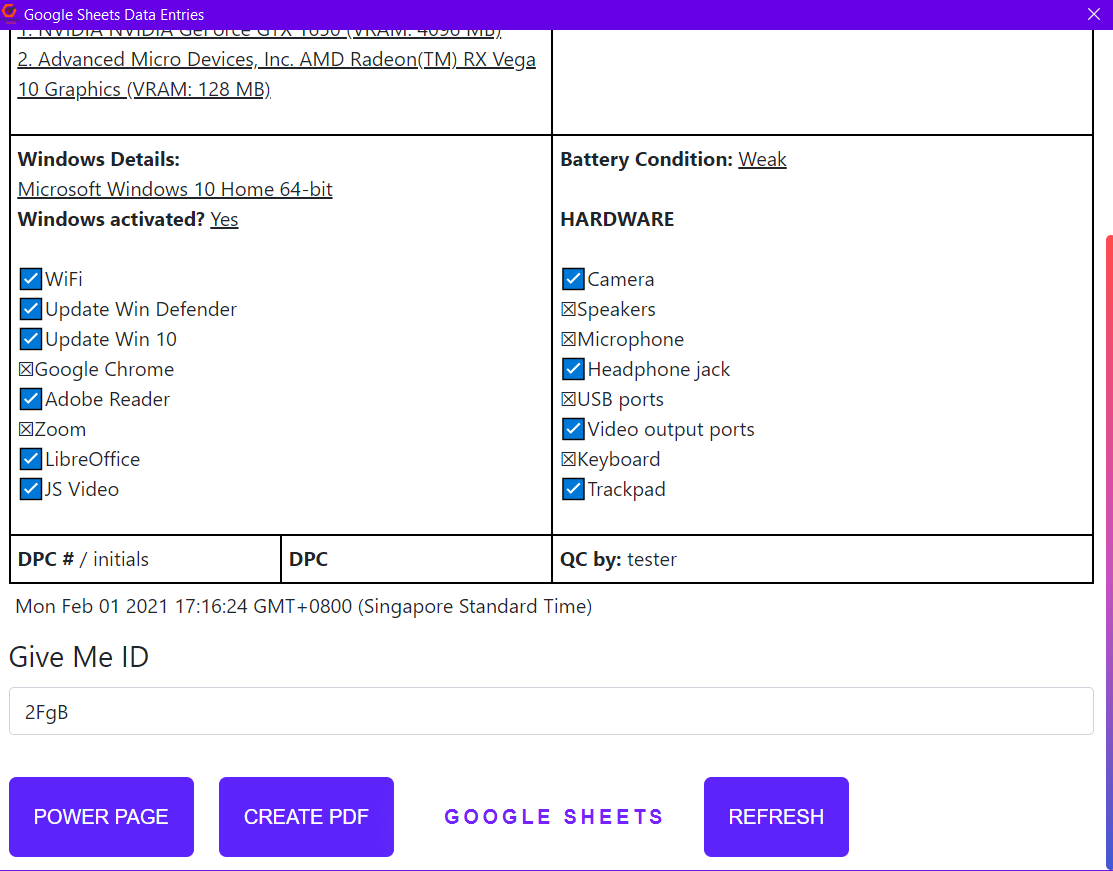The image size is (1113, 871).
Task: Check the Google Chrome crossed box
Action: click(x=26, y=370)
